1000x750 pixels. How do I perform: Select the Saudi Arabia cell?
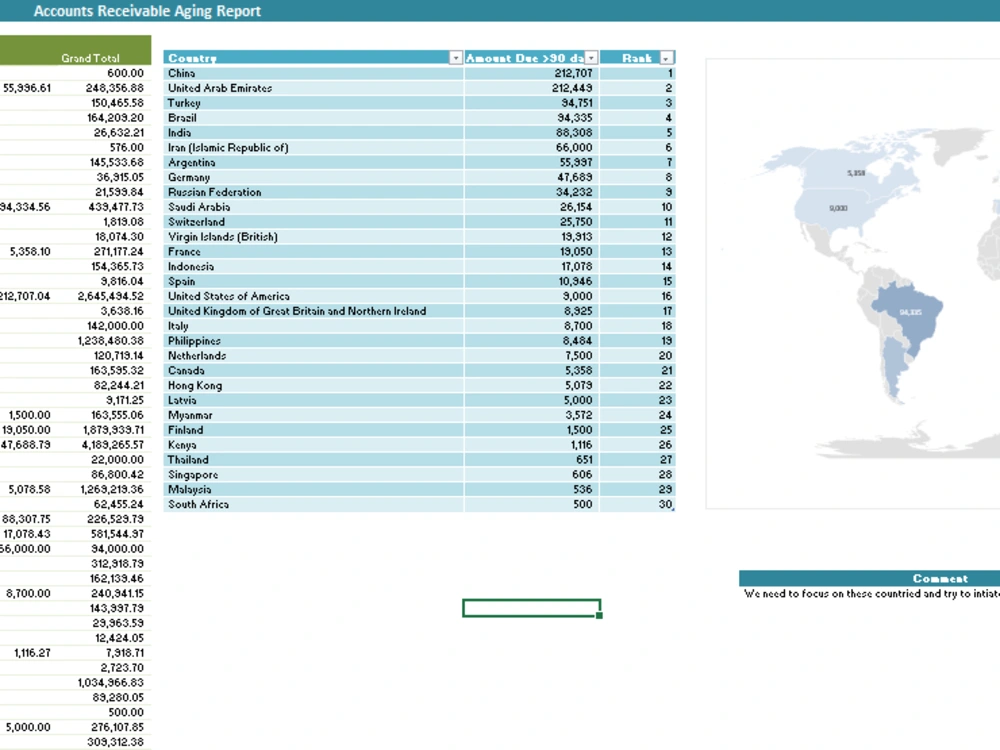point(313,207)
